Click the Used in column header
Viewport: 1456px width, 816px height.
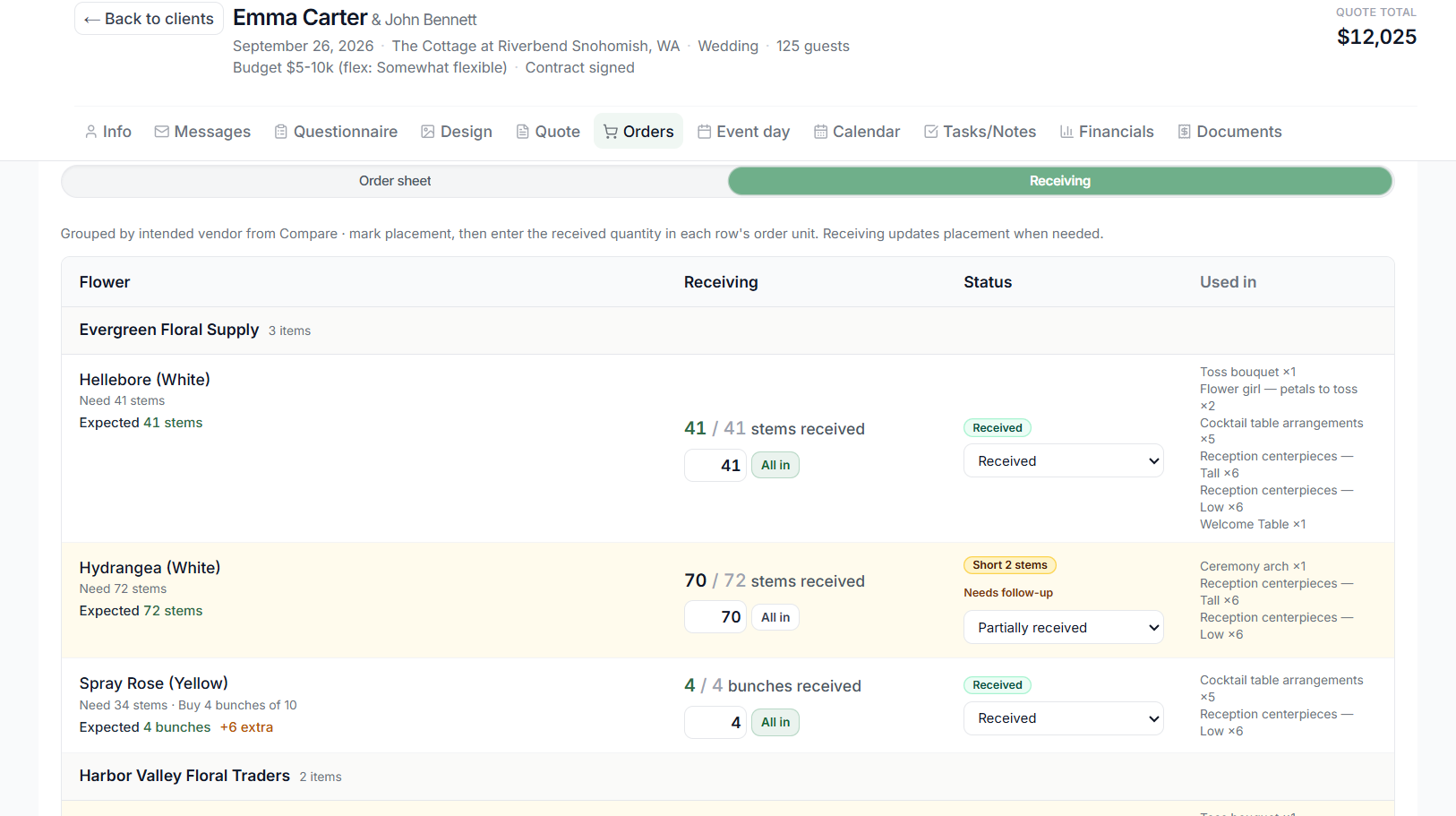(x=1228, y=282)
